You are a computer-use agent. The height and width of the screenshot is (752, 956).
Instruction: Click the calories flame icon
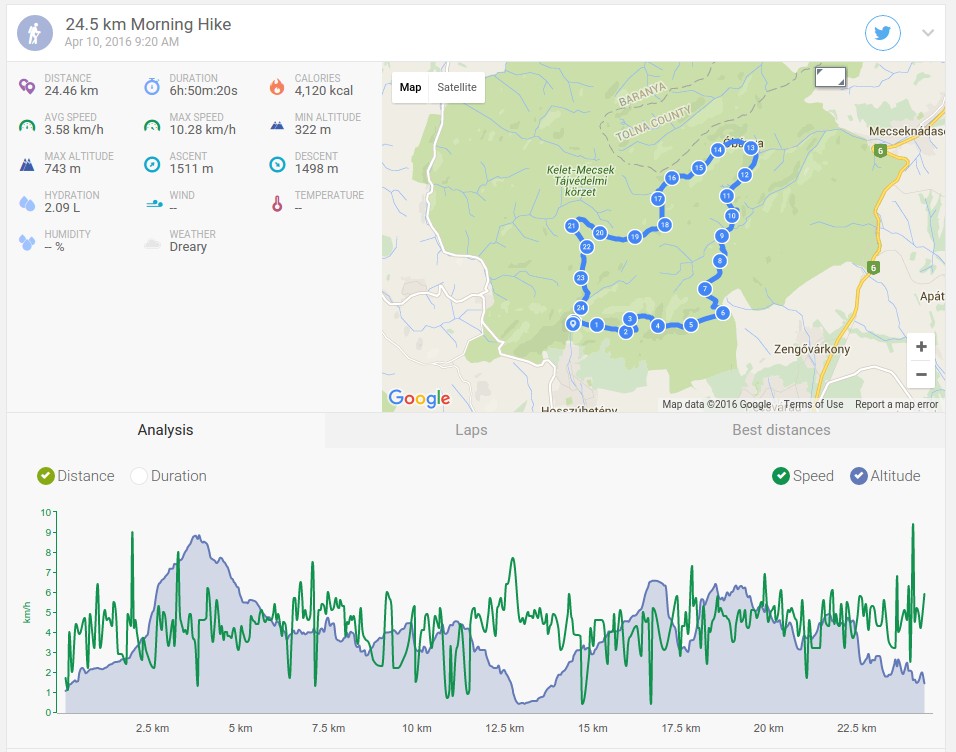277,87
